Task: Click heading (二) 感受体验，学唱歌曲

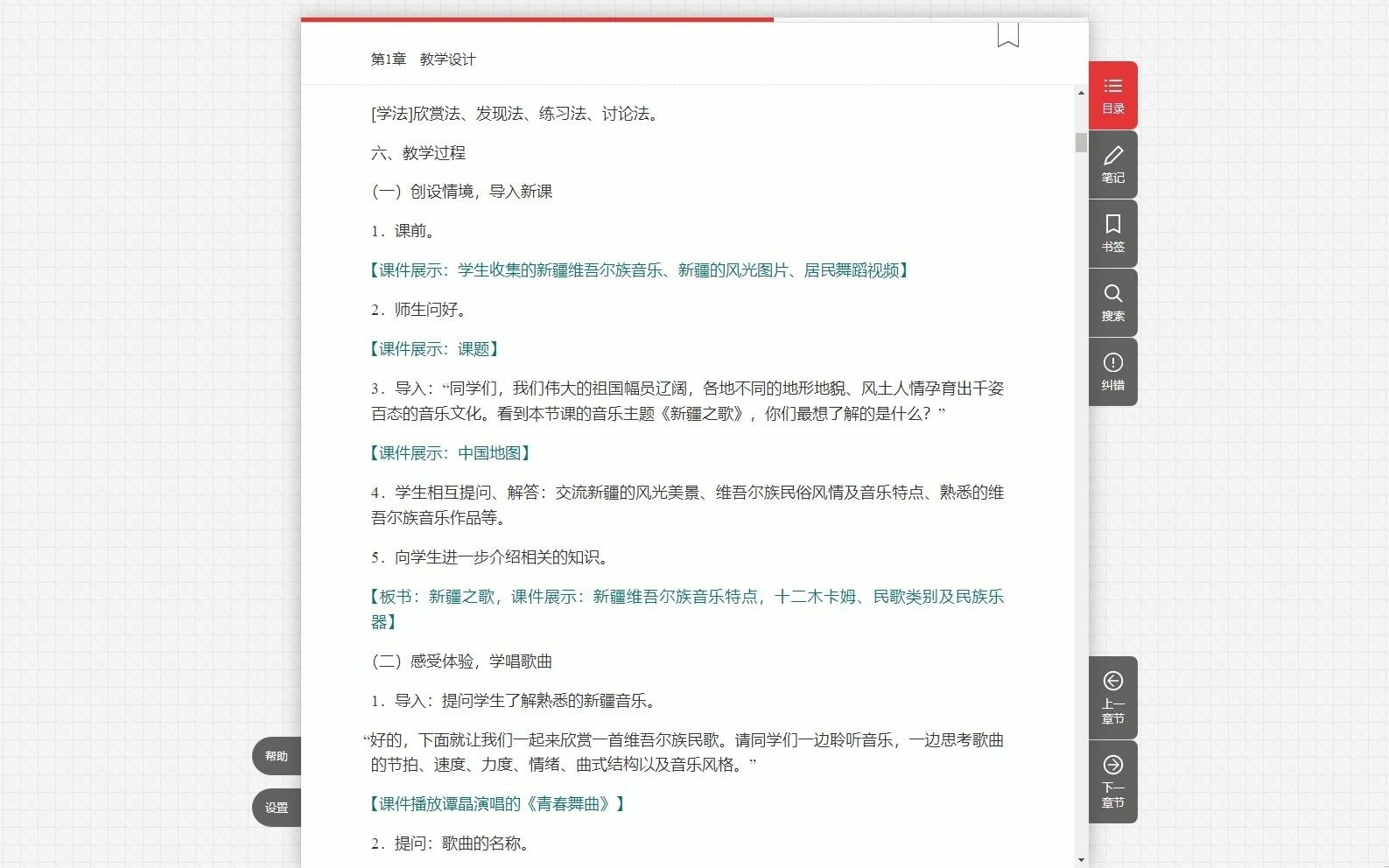Action: (462, 661)
